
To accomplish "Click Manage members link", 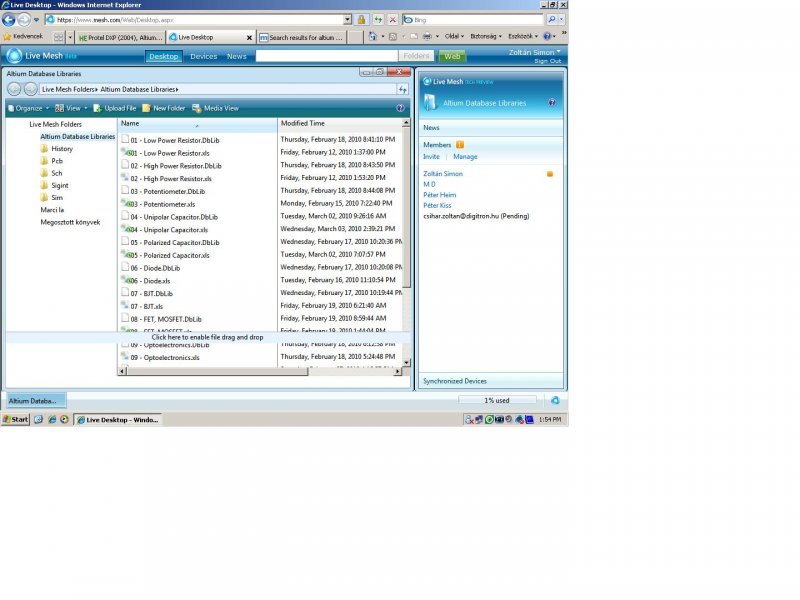I will [x=465, y=157].
